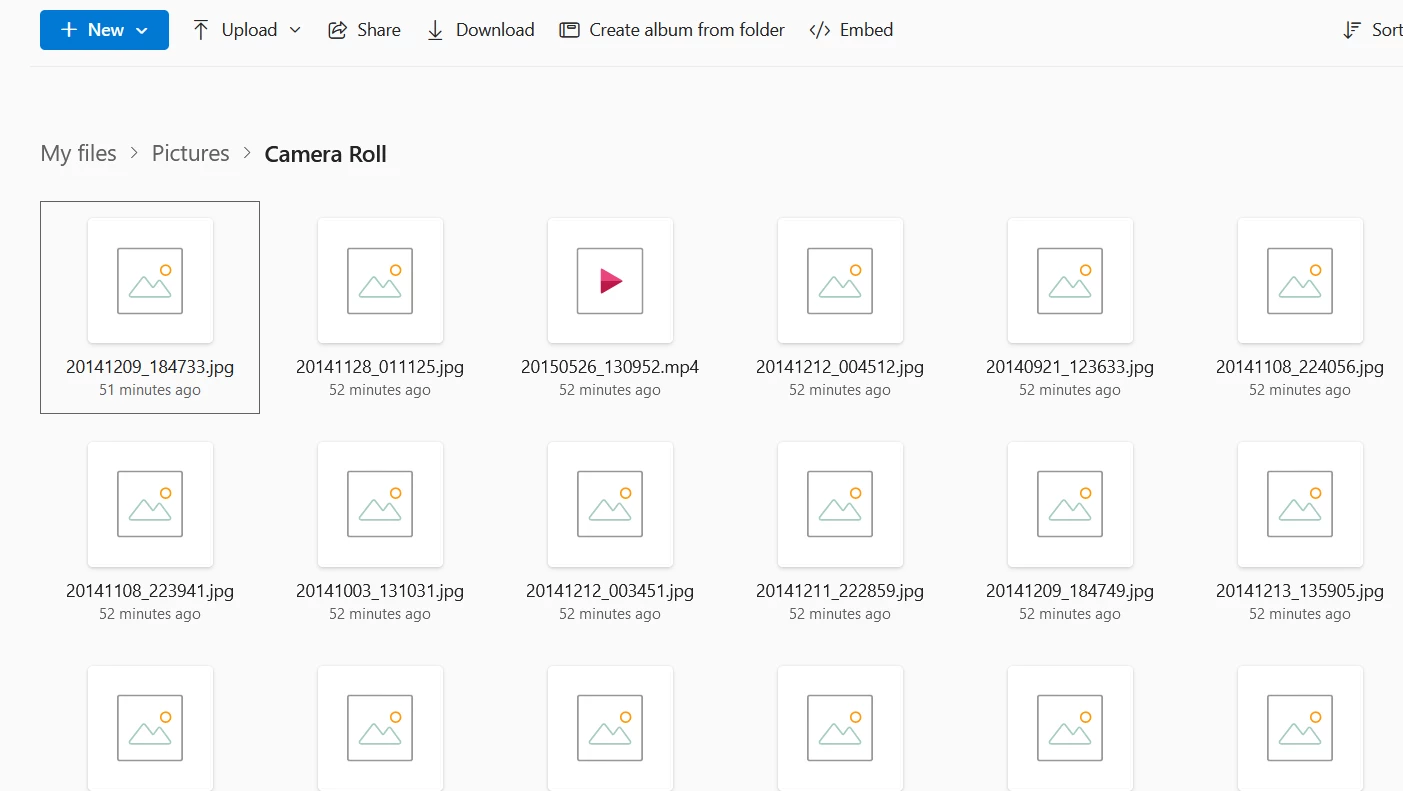
Task: Select image icon of 20141213_135905.jpg
Action: click(x=1300, y=504)
